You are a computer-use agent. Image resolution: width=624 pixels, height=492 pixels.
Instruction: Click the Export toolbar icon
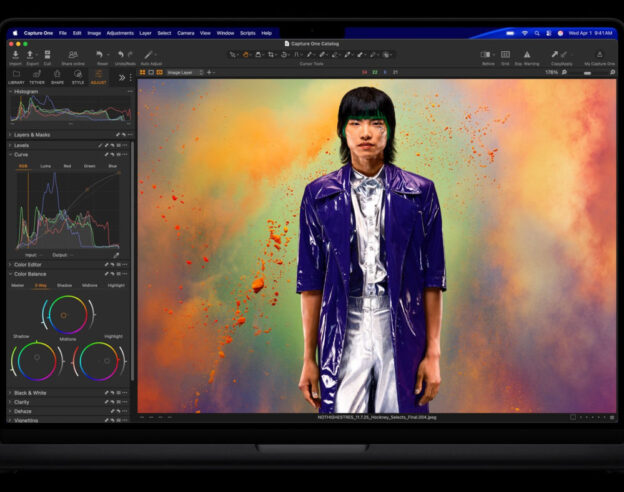coord(30,55)
